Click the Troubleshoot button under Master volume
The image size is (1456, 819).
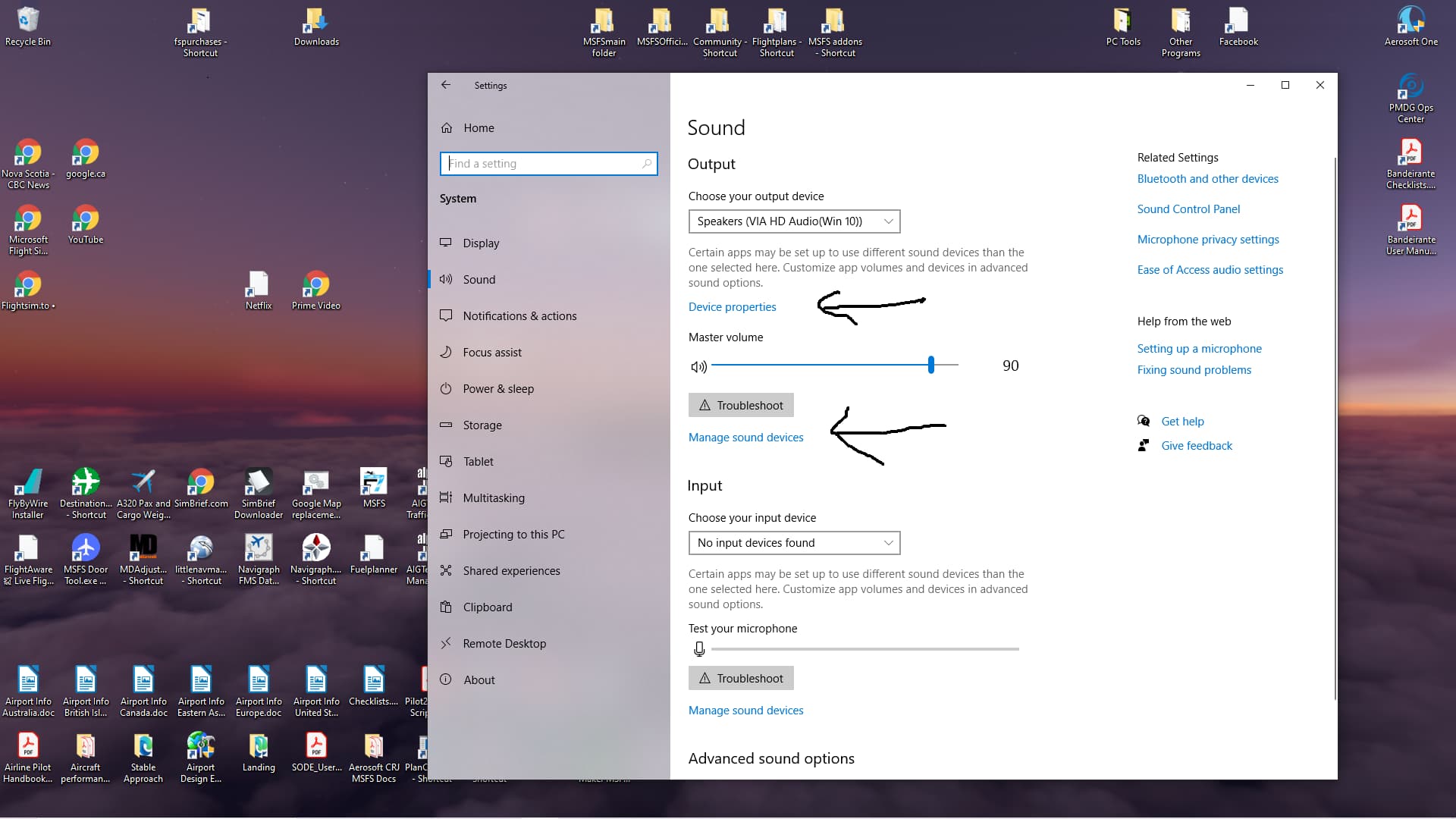coord(741,405)
